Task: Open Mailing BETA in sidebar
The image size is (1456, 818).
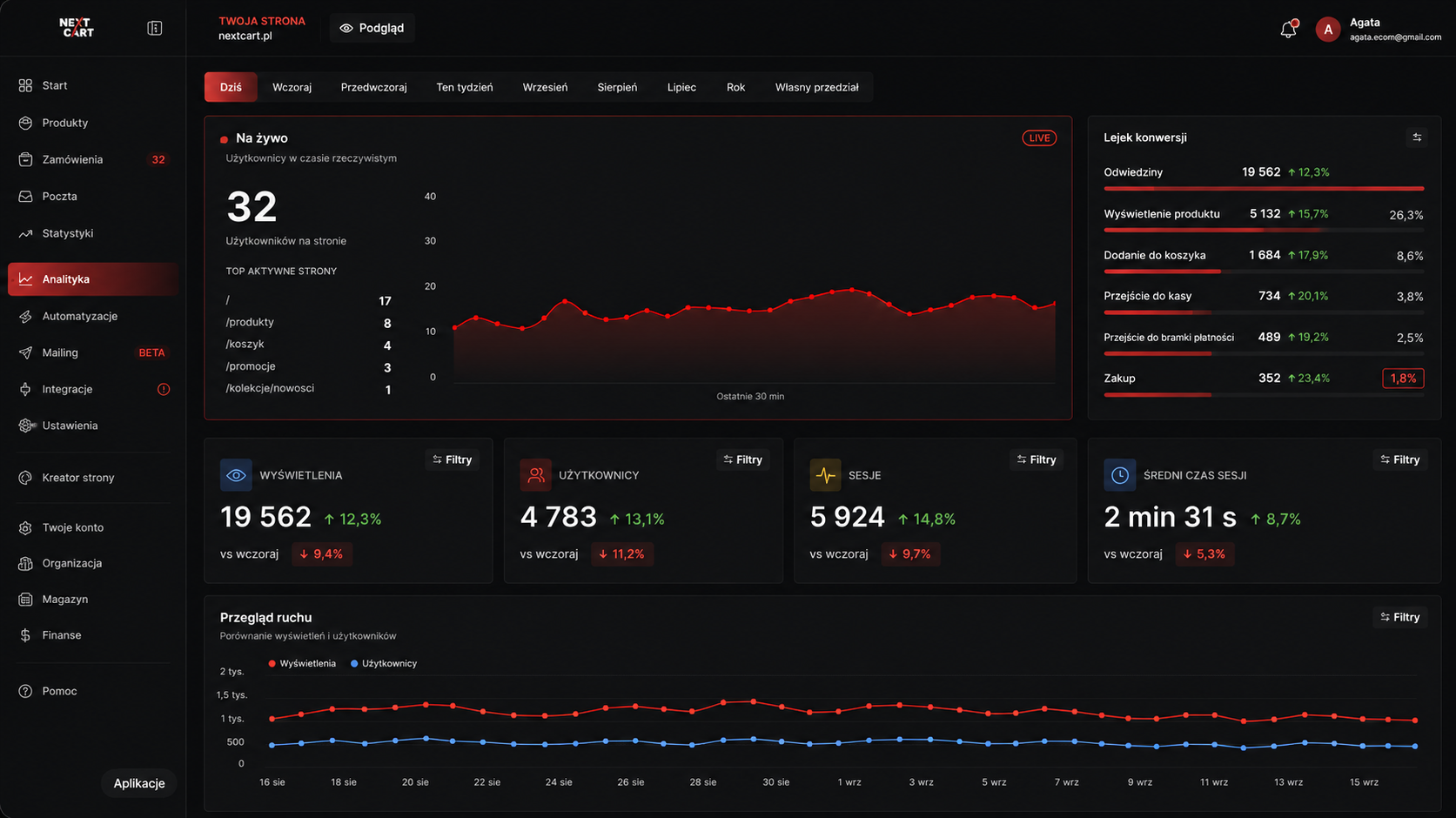Action: tap(93, 352)
